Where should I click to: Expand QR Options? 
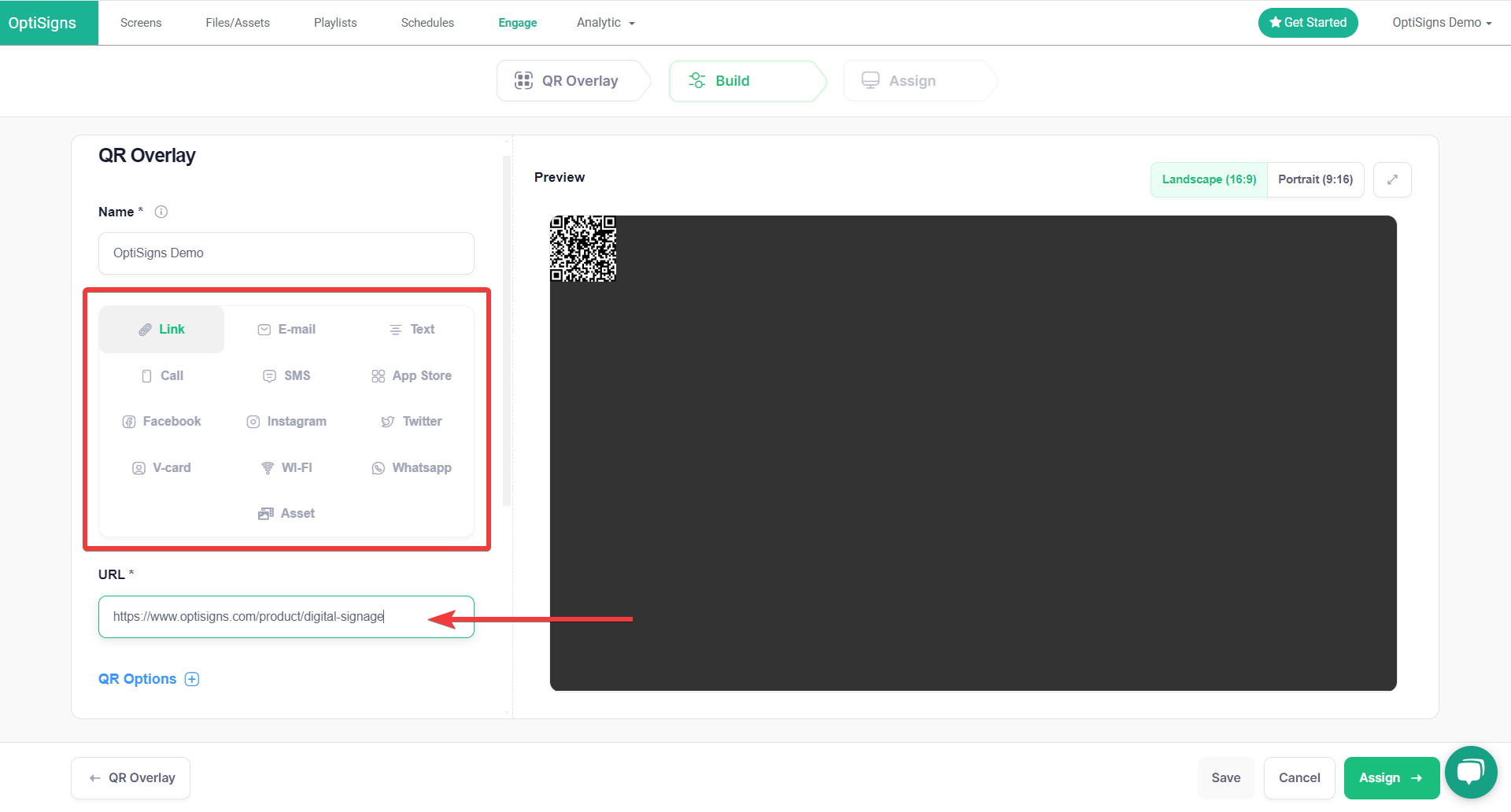tap(149, 679)
